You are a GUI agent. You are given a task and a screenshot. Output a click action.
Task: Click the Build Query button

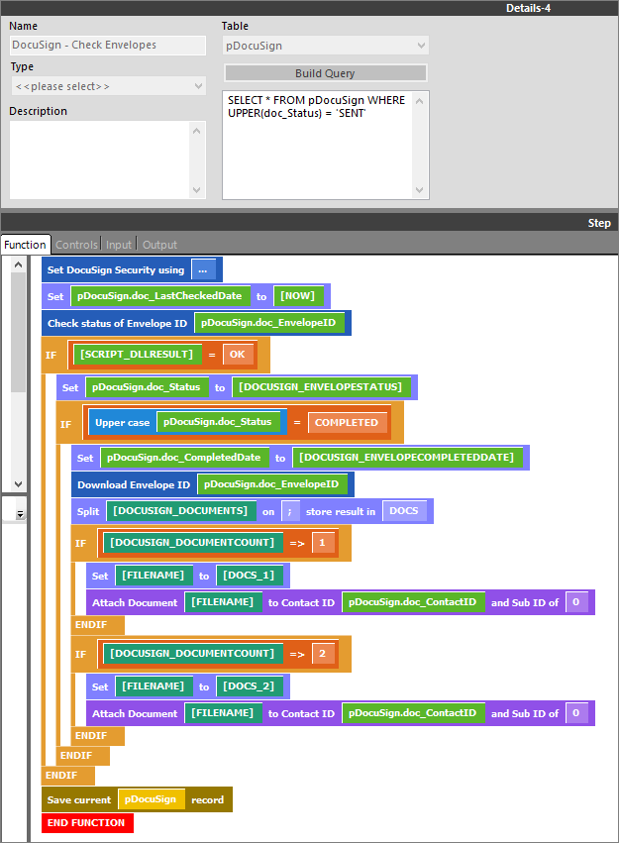pos(325,73)
